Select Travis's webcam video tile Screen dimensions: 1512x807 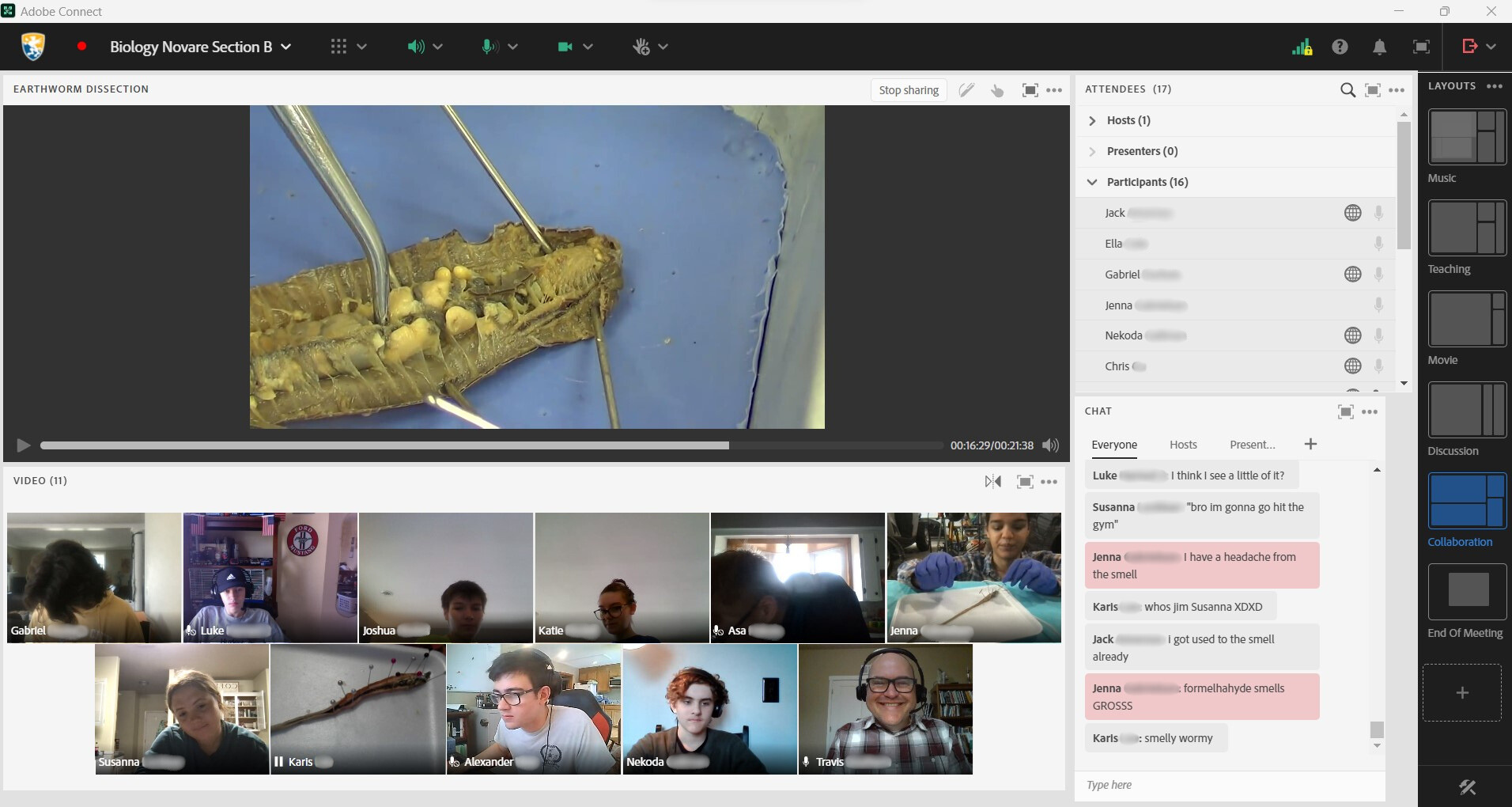coord(886,709)
